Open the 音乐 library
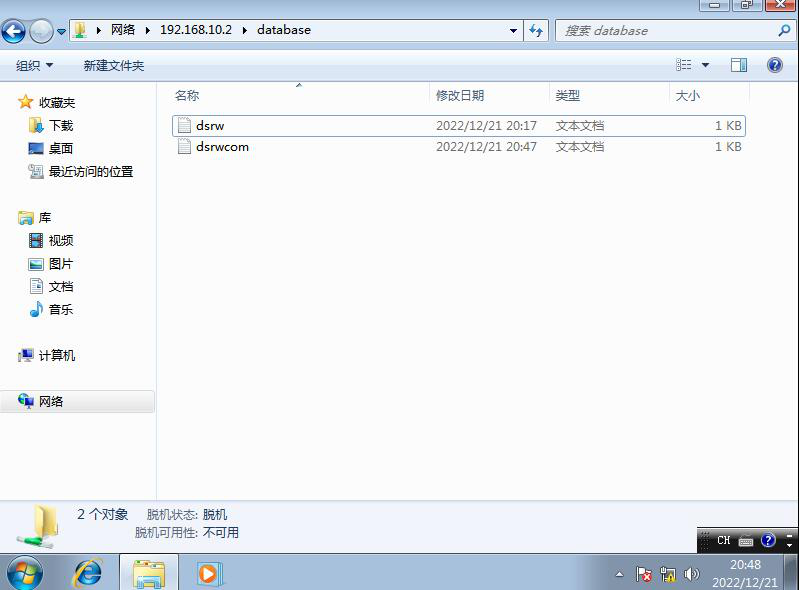 (61, 309)
